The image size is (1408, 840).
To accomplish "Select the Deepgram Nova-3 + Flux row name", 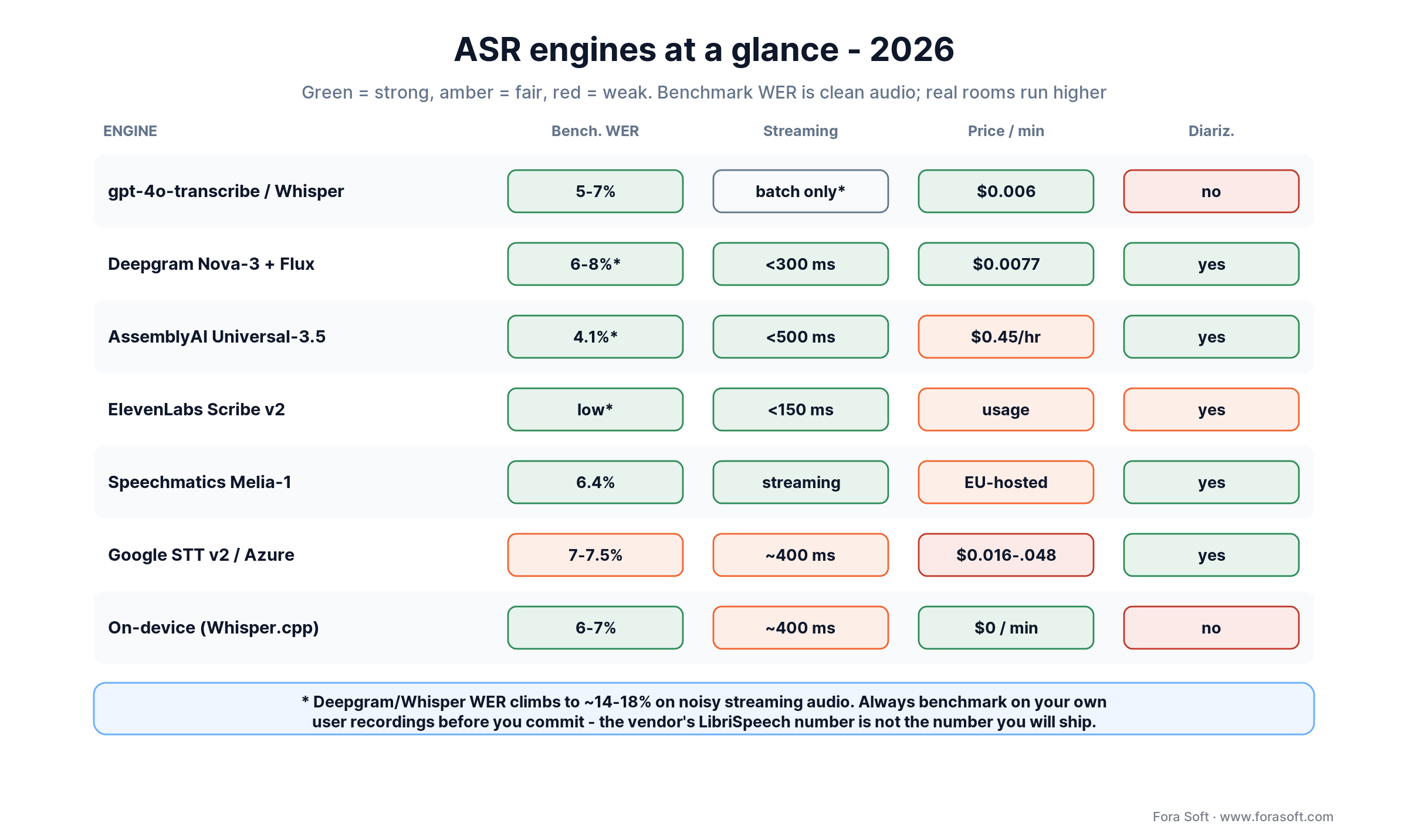I will pyautogui.click(x=211, y=264).
